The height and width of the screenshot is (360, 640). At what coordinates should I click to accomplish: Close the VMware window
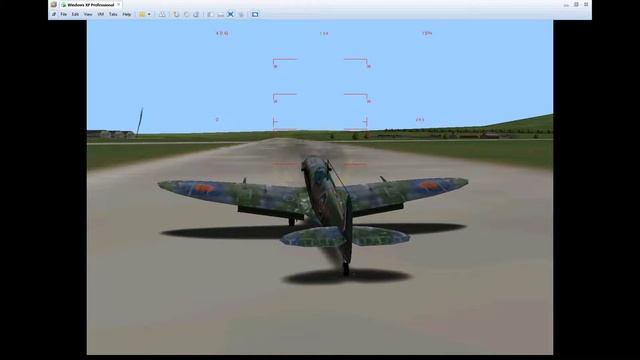coord(586,4)
